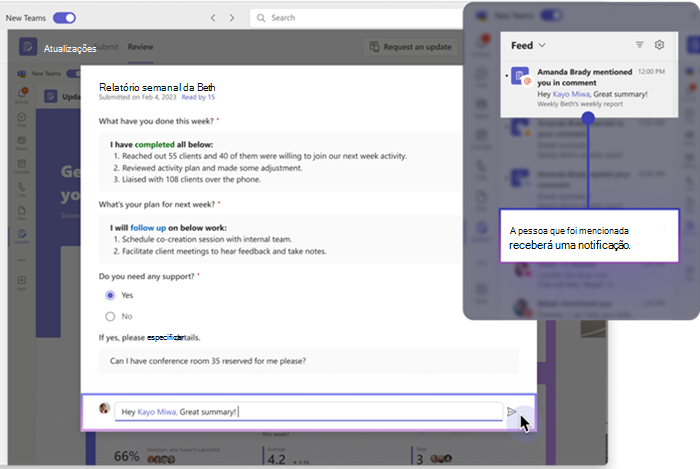
Task: Click "Reviewed activity plan" list item
Action: pyautogui.click(x=208, y=168)
